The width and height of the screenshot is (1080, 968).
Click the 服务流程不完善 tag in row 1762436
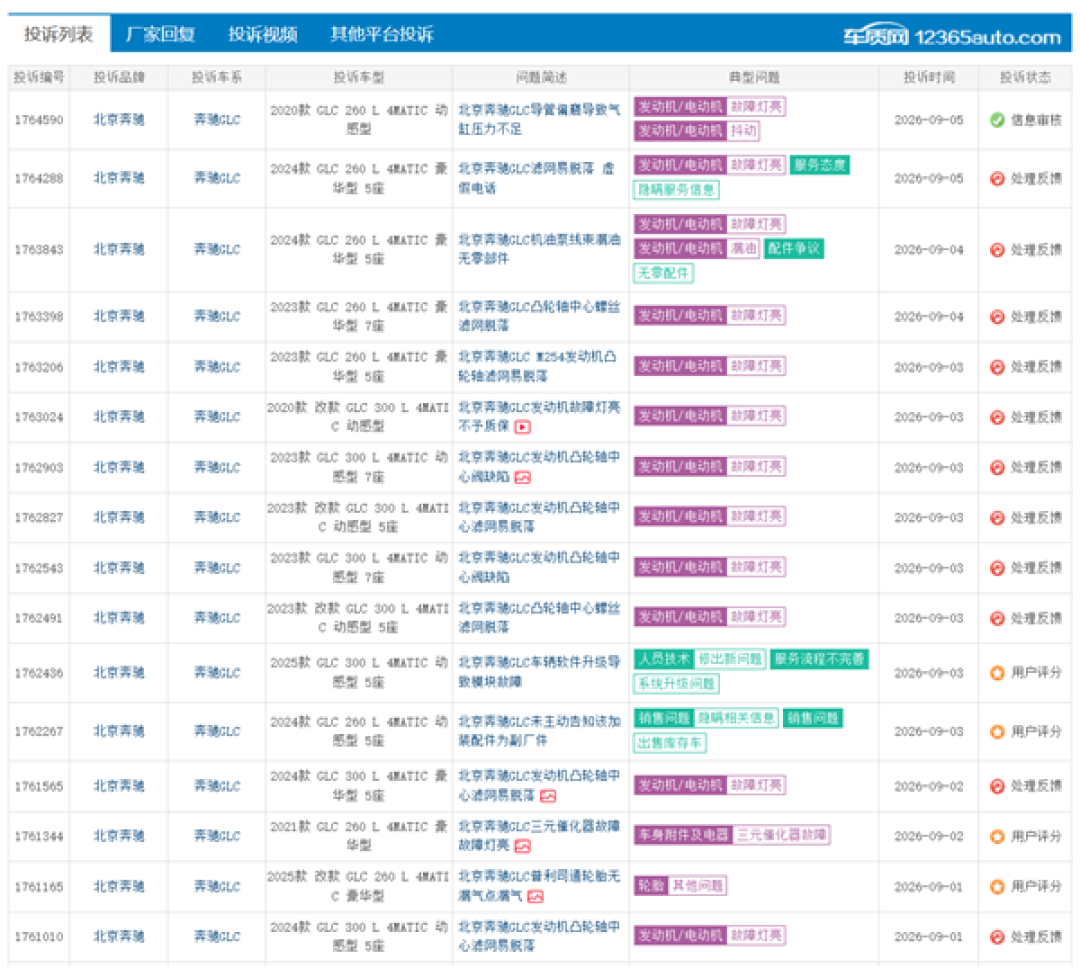tap(819, 659)
